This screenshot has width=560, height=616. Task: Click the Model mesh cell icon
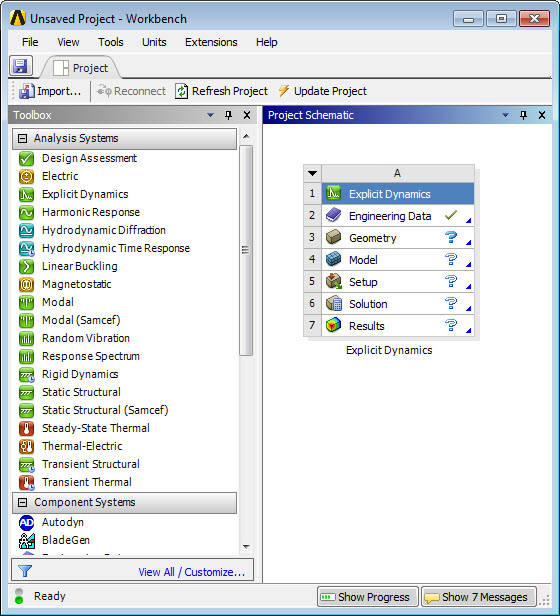point(334,260)
